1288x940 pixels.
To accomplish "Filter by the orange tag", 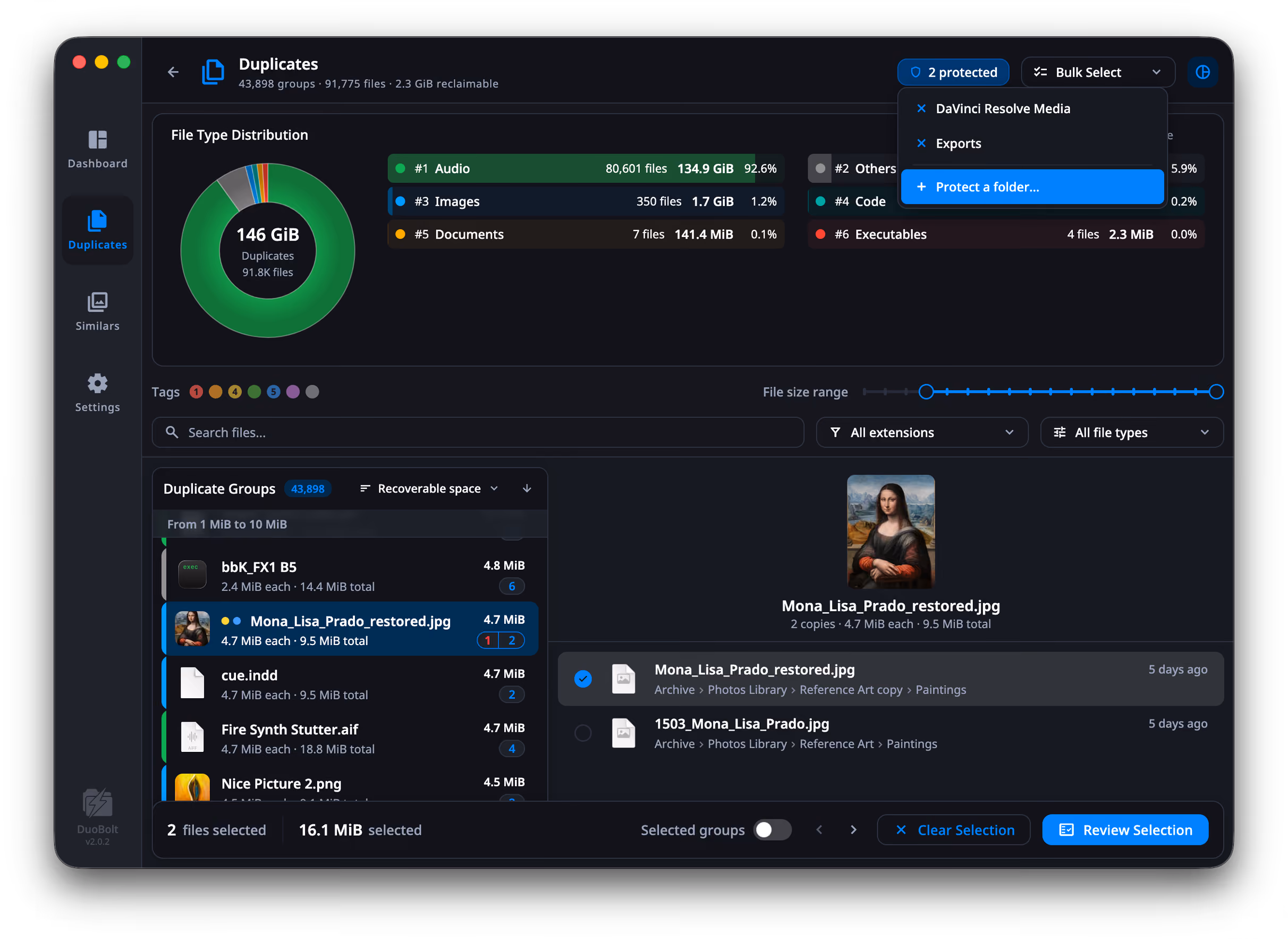I will pyautogui.click(x=216, y=392).
